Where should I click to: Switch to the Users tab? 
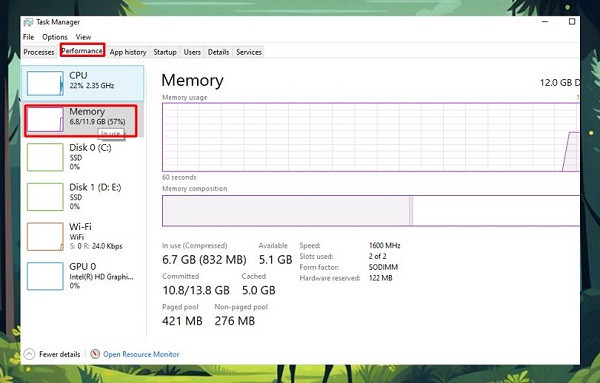click(192, 52)
